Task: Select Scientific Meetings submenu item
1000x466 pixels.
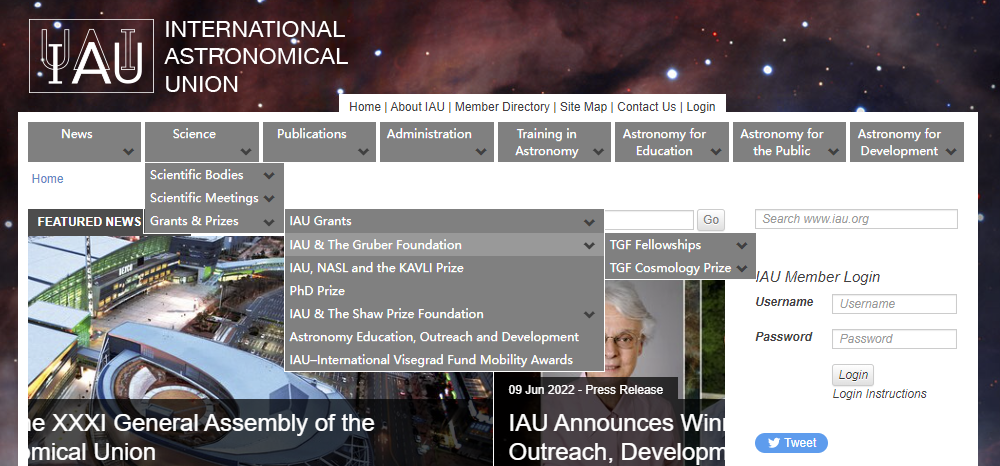Action: point(214,198)
